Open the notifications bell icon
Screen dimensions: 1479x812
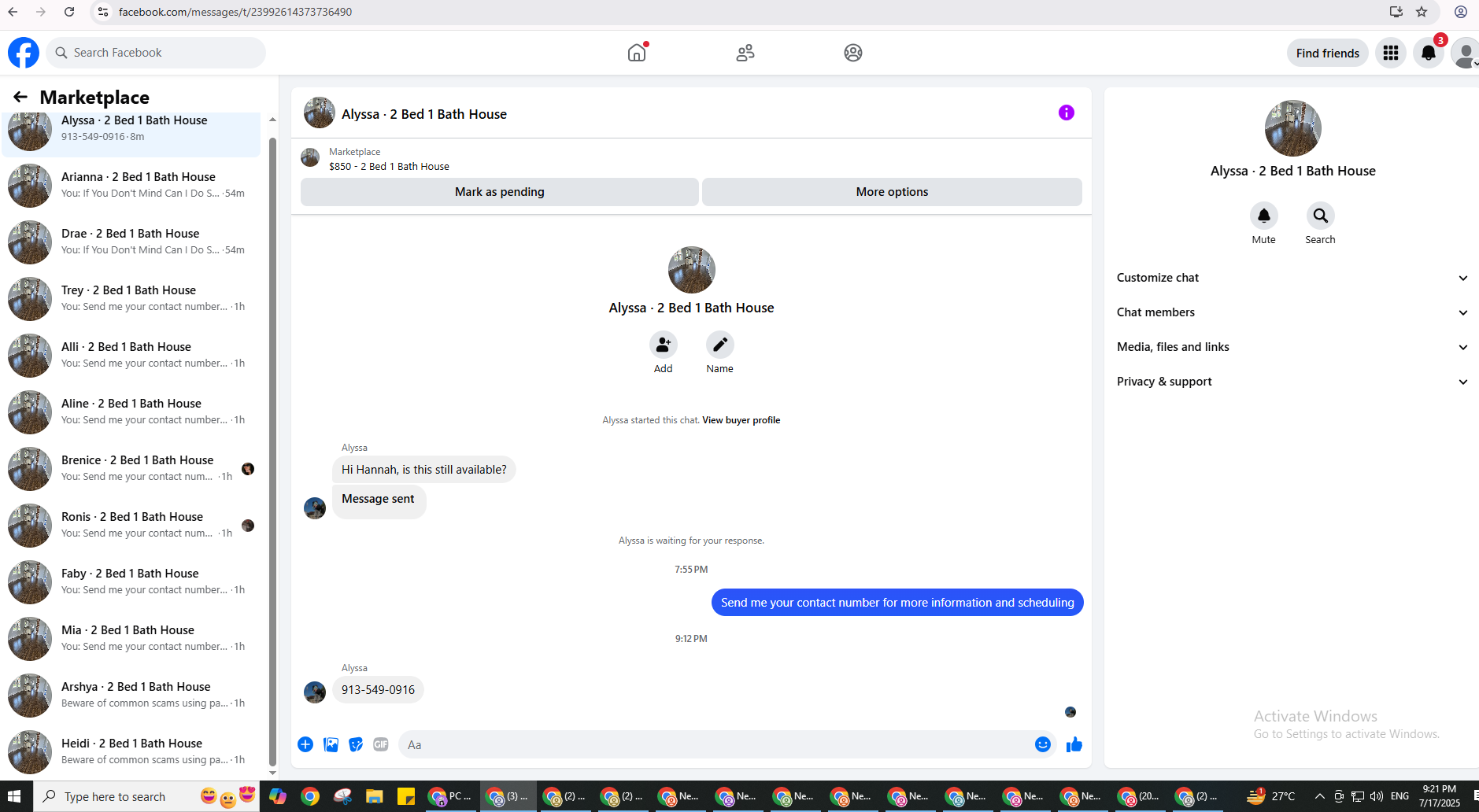(1429, 53)
